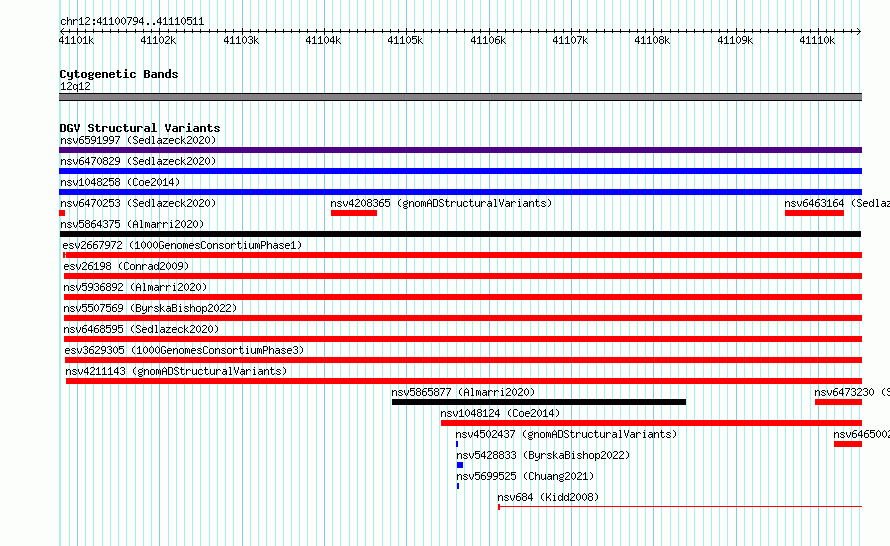Select the gray 12q12 cytogenetic band bar
The height and width of the screenshot is (546, 890).
(460, 97)
